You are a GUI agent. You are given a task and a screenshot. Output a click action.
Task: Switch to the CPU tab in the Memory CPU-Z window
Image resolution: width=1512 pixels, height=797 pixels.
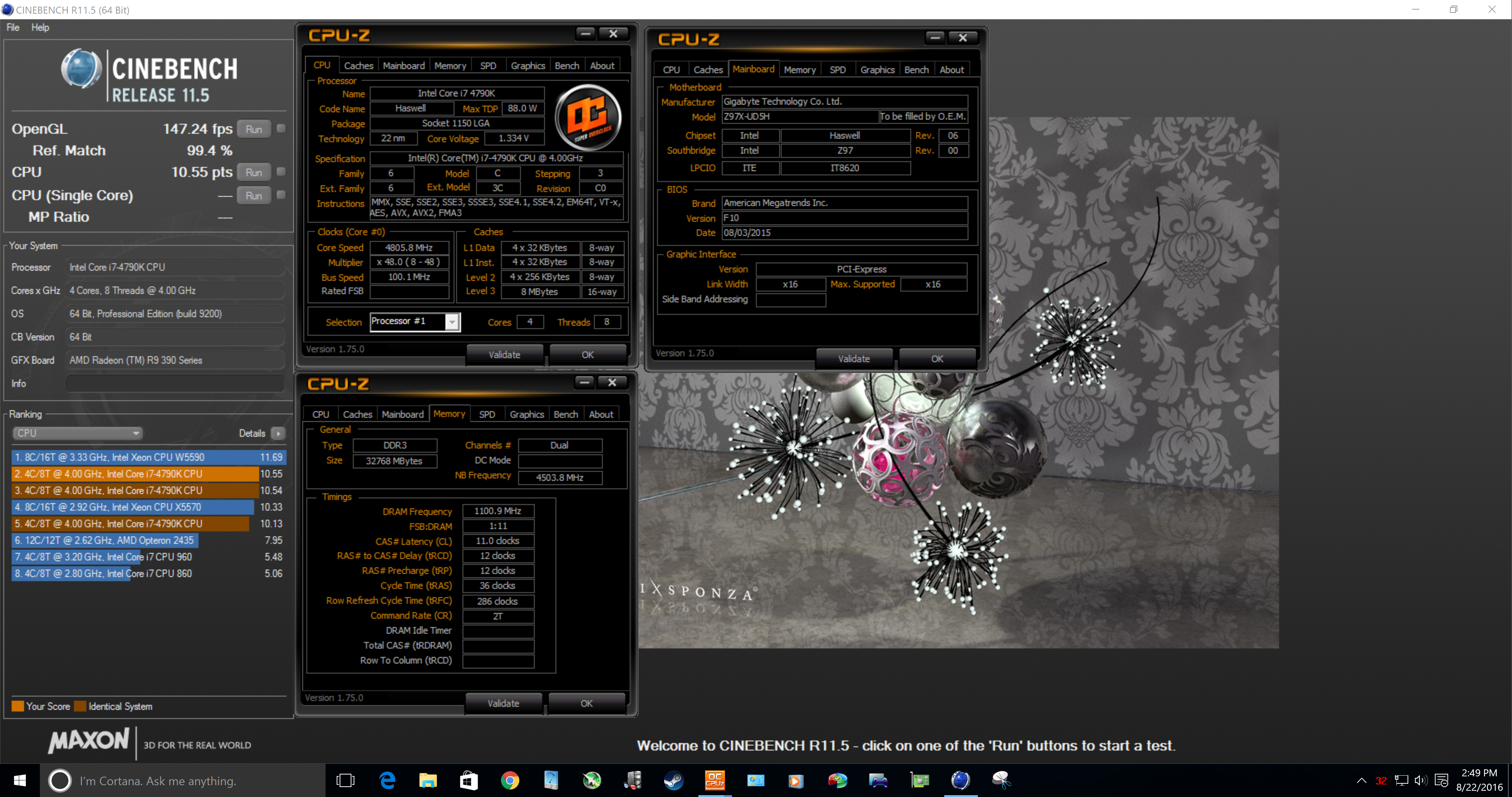[320, 414]
